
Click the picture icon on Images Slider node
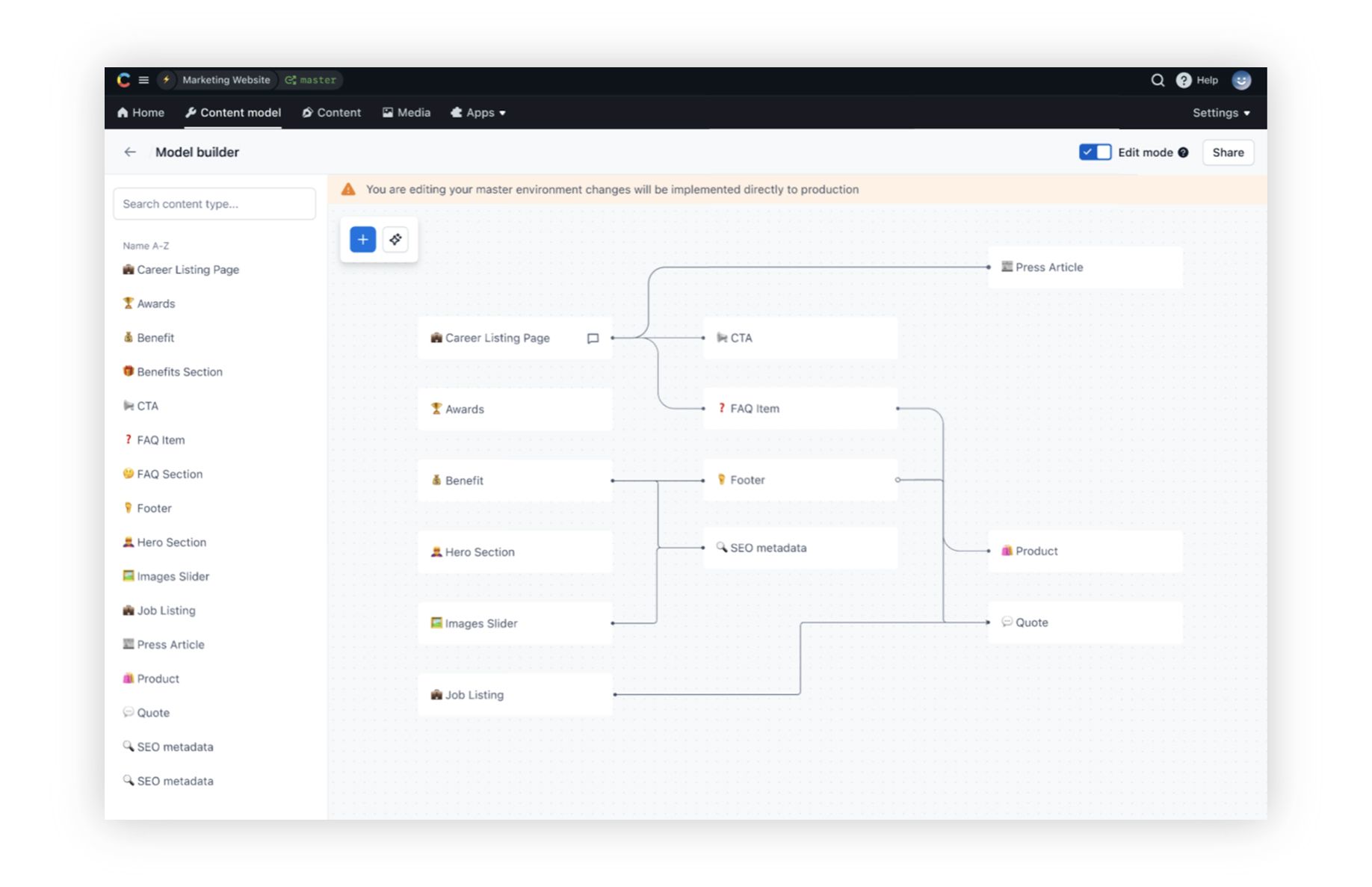click(x=436, y=622)
